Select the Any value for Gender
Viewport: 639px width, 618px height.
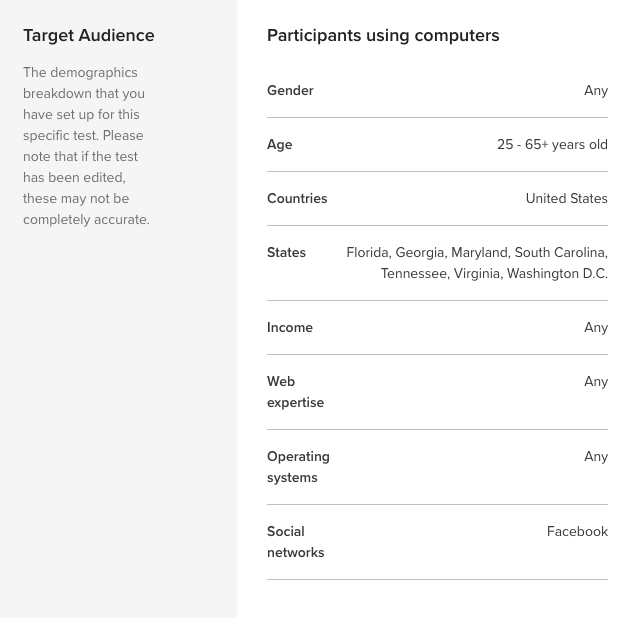pos(595,91)
